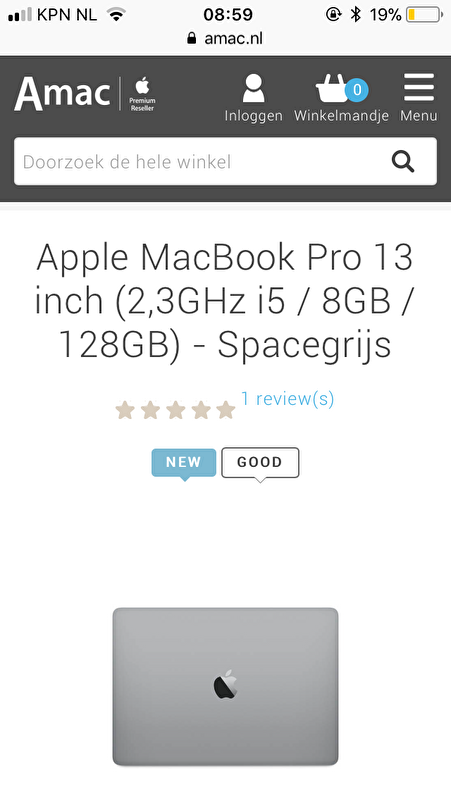
Task: Open the '1 review(s)' link
Action: pos(287,398)
